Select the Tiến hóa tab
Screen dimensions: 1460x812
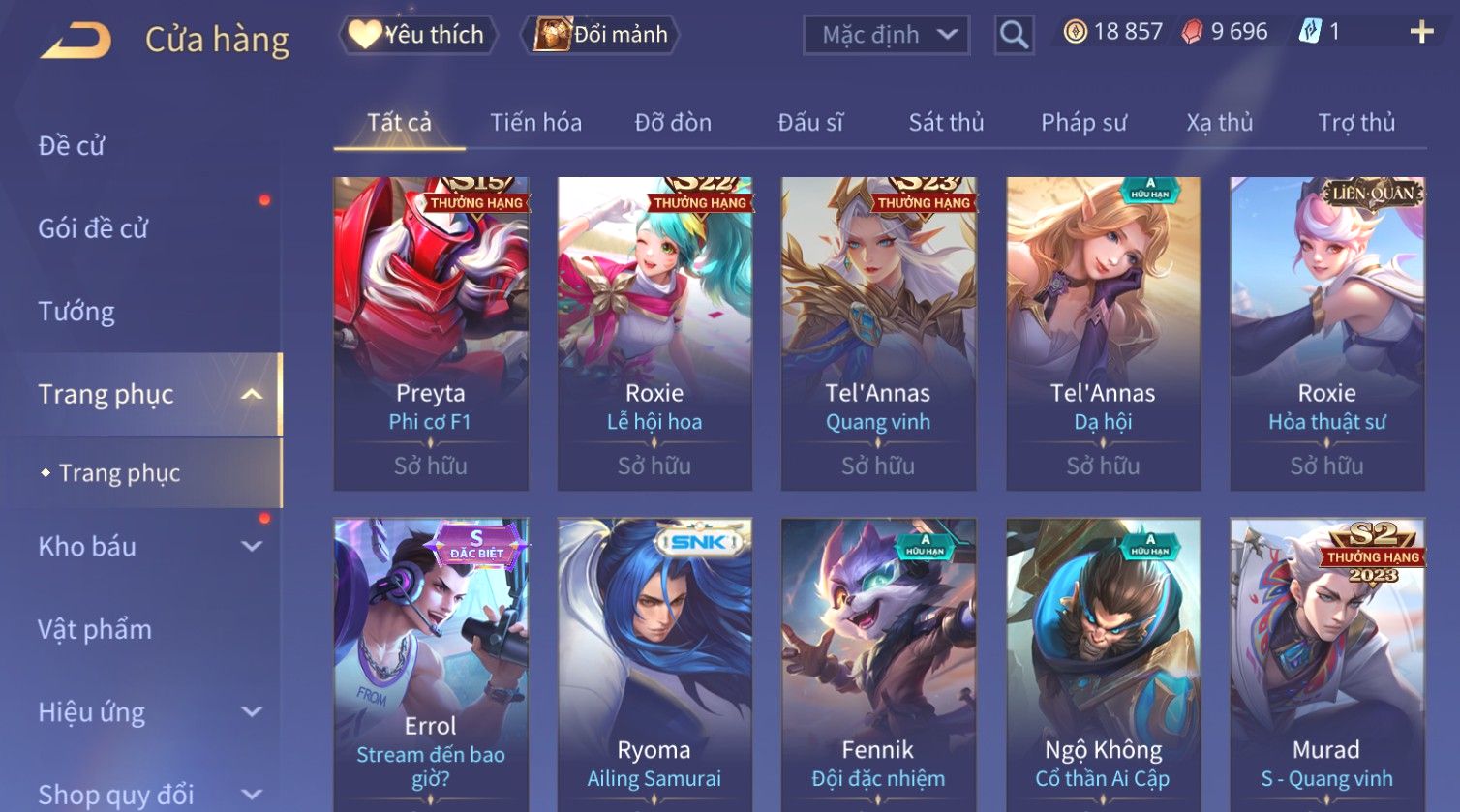pyautogui.click(x=535, y=123)
